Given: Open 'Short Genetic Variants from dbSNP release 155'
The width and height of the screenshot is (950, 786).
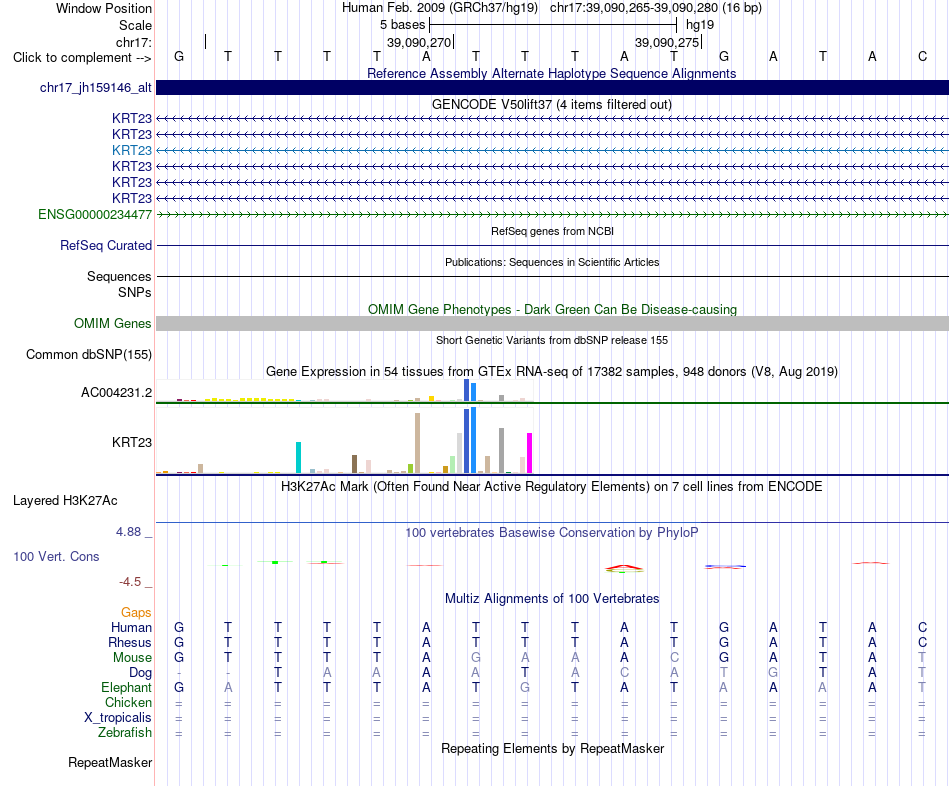Looking at the screenshot, I should [552, 340].
